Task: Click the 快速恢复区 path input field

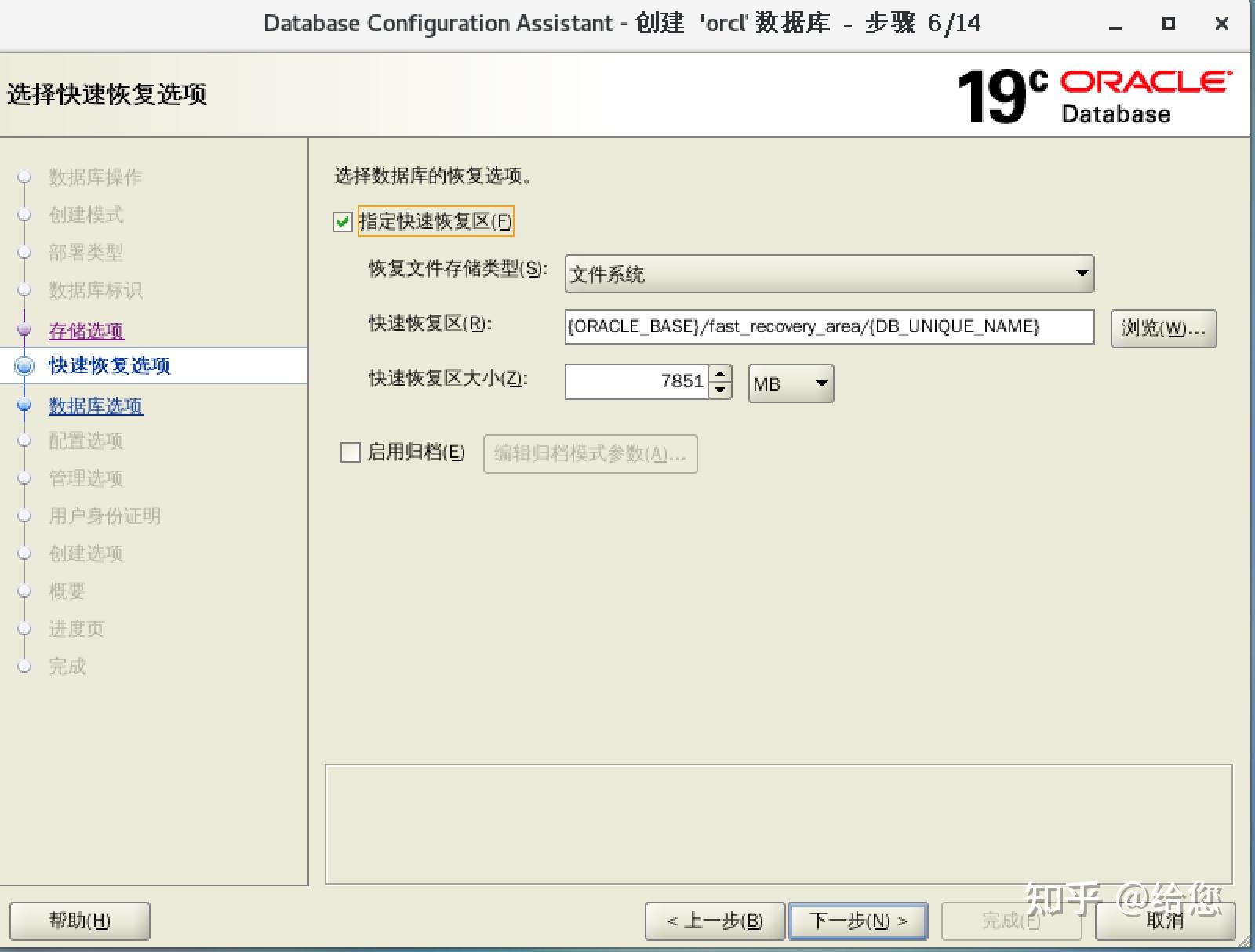Action: click(x=829, y=327)
